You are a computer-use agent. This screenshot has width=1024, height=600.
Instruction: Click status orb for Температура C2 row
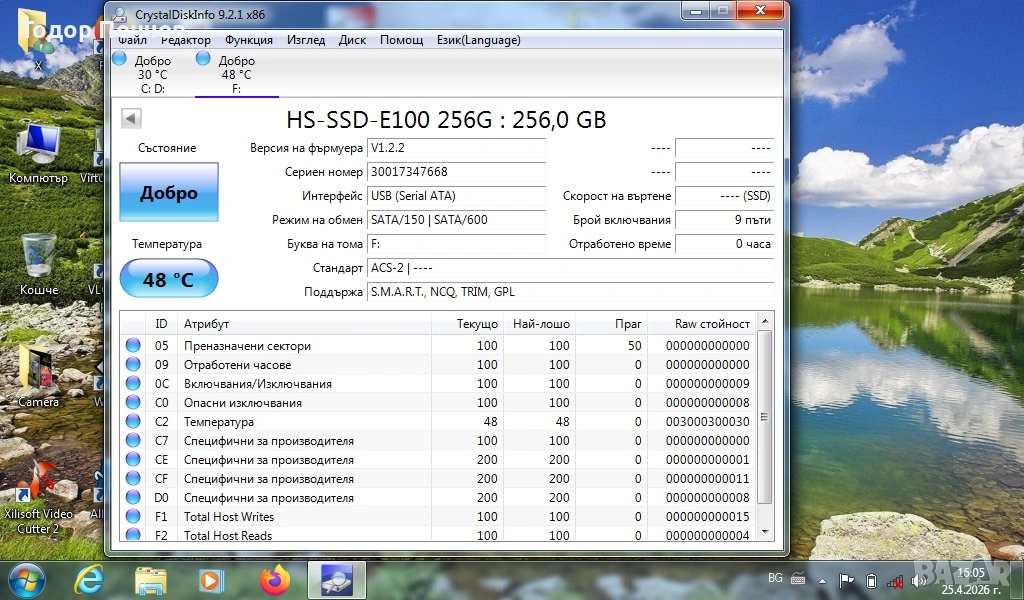tap(133, 422)
